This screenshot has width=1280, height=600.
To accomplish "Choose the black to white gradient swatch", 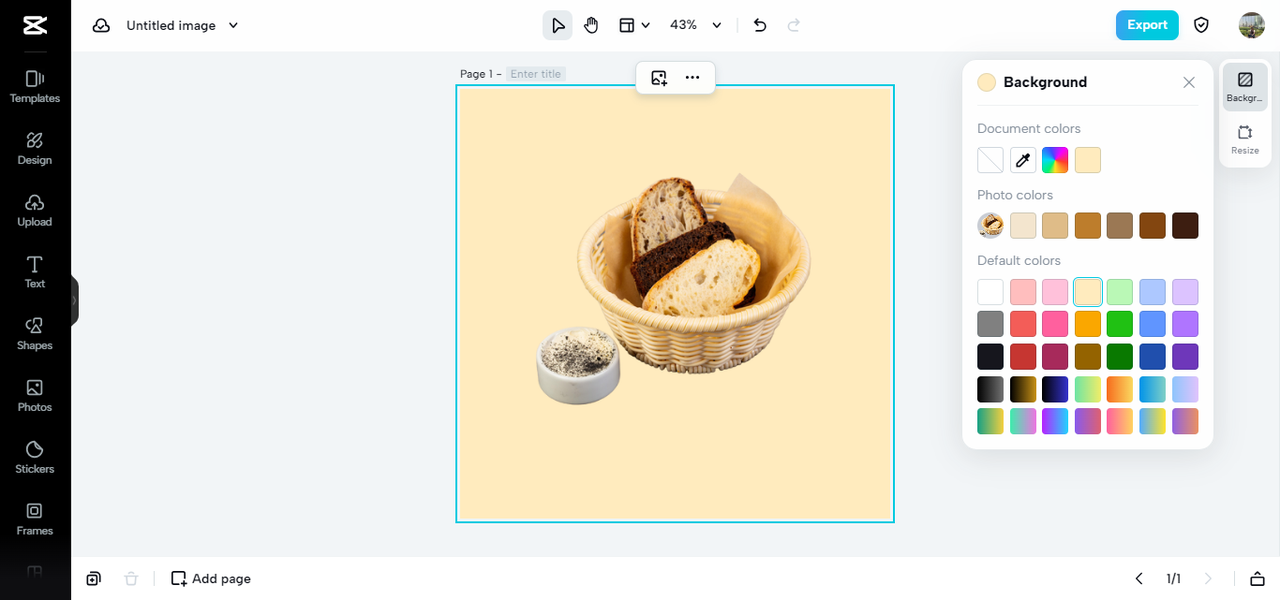I will click(x=990, y=389).
